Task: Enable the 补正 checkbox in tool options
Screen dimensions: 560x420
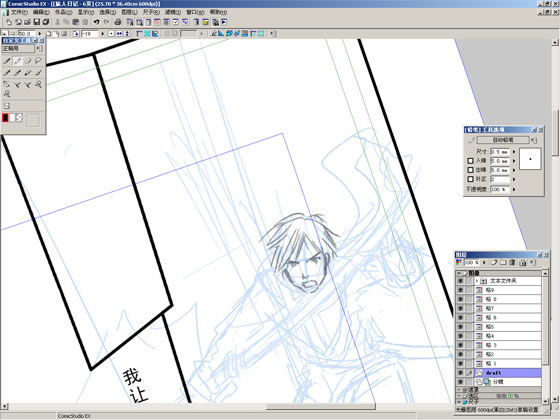Action: tap(470, 179)
